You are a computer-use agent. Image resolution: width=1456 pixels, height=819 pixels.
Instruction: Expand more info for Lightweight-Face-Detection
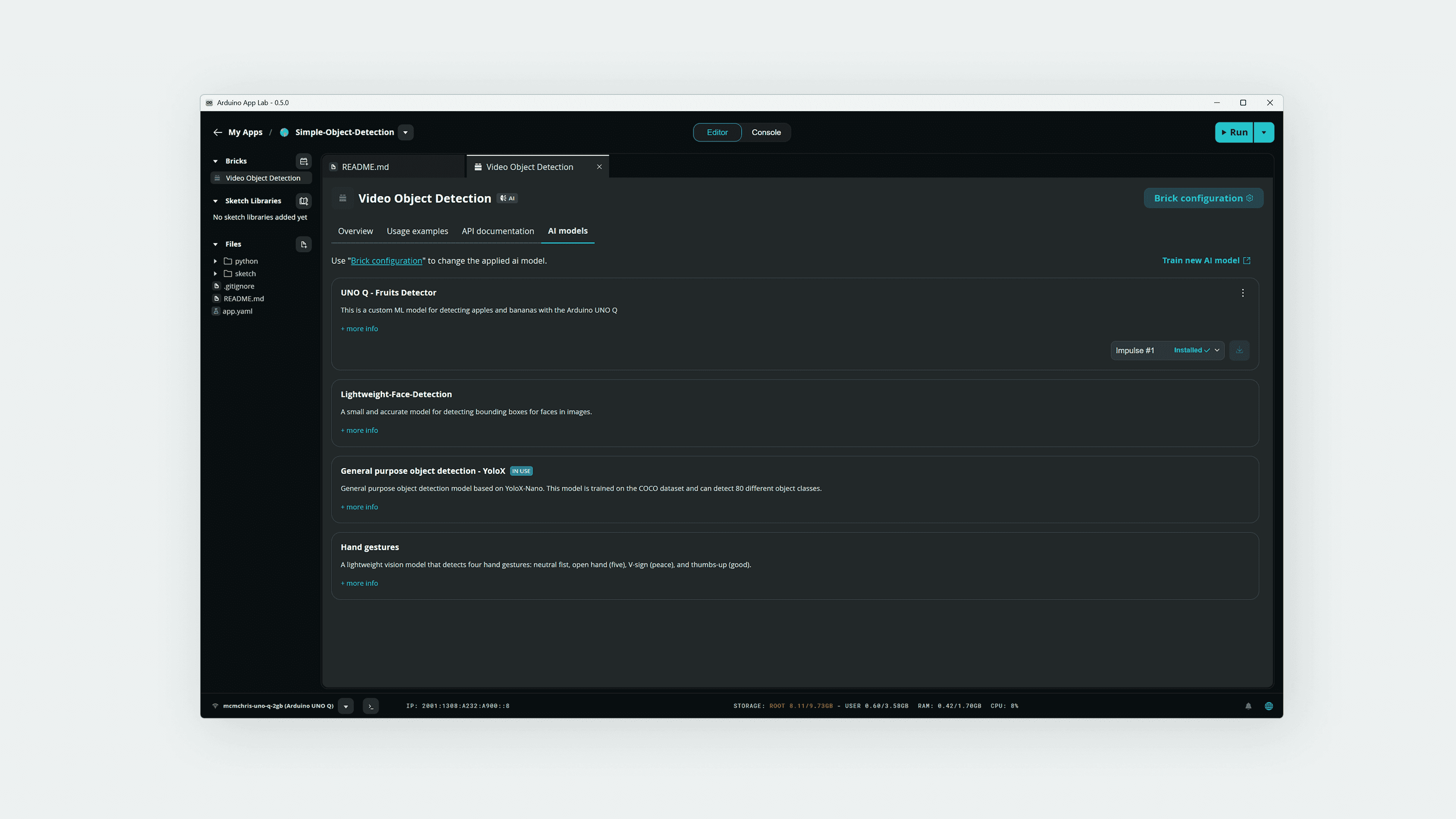[359, 431]
